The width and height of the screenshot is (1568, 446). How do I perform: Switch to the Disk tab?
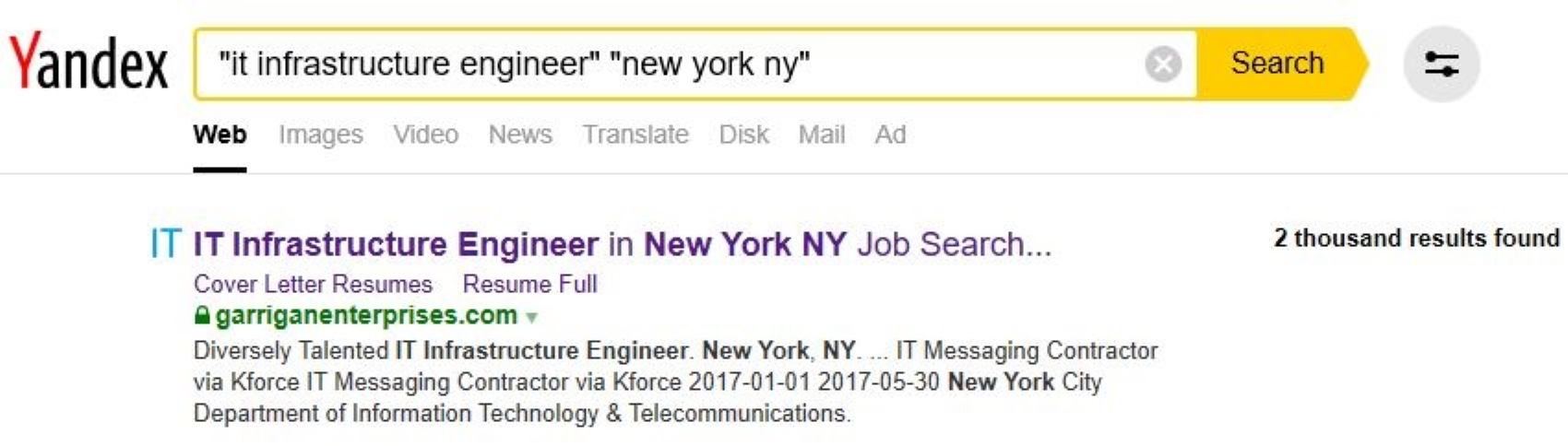743,135
